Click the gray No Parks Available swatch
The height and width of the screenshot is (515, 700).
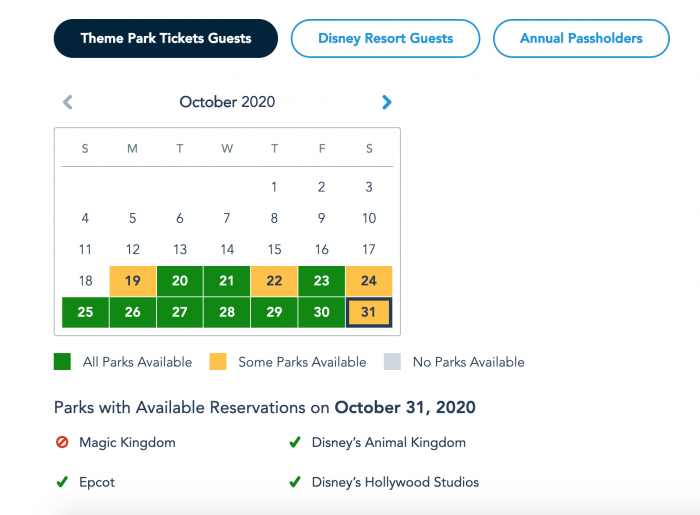pyautogui.click(x=392, y=361)
